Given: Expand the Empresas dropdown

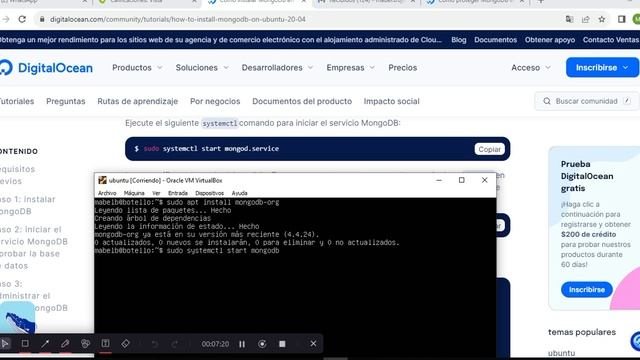Looking at the screenshot, I should pos(350,68).
